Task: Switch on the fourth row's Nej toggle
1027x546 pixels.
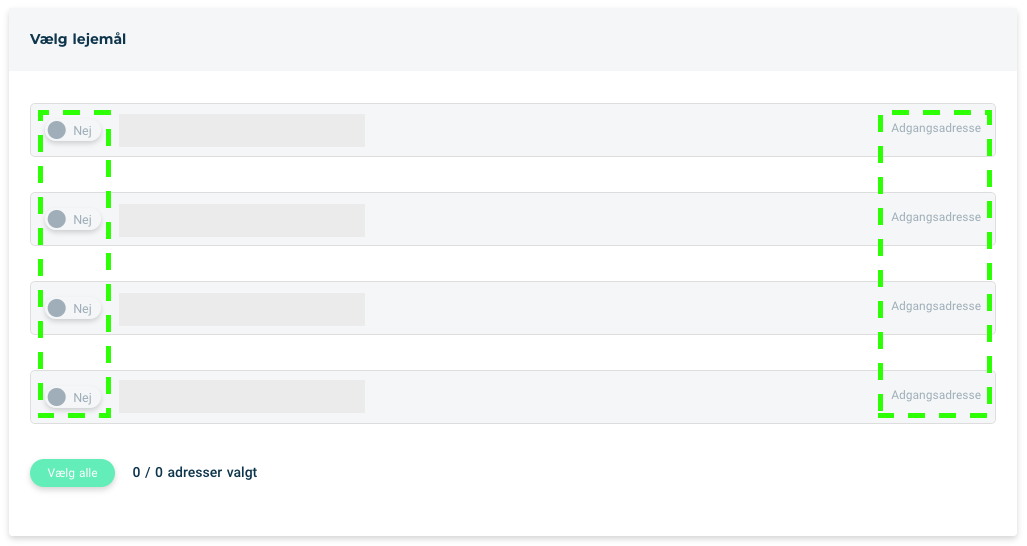Action: [x=73, y=397]
